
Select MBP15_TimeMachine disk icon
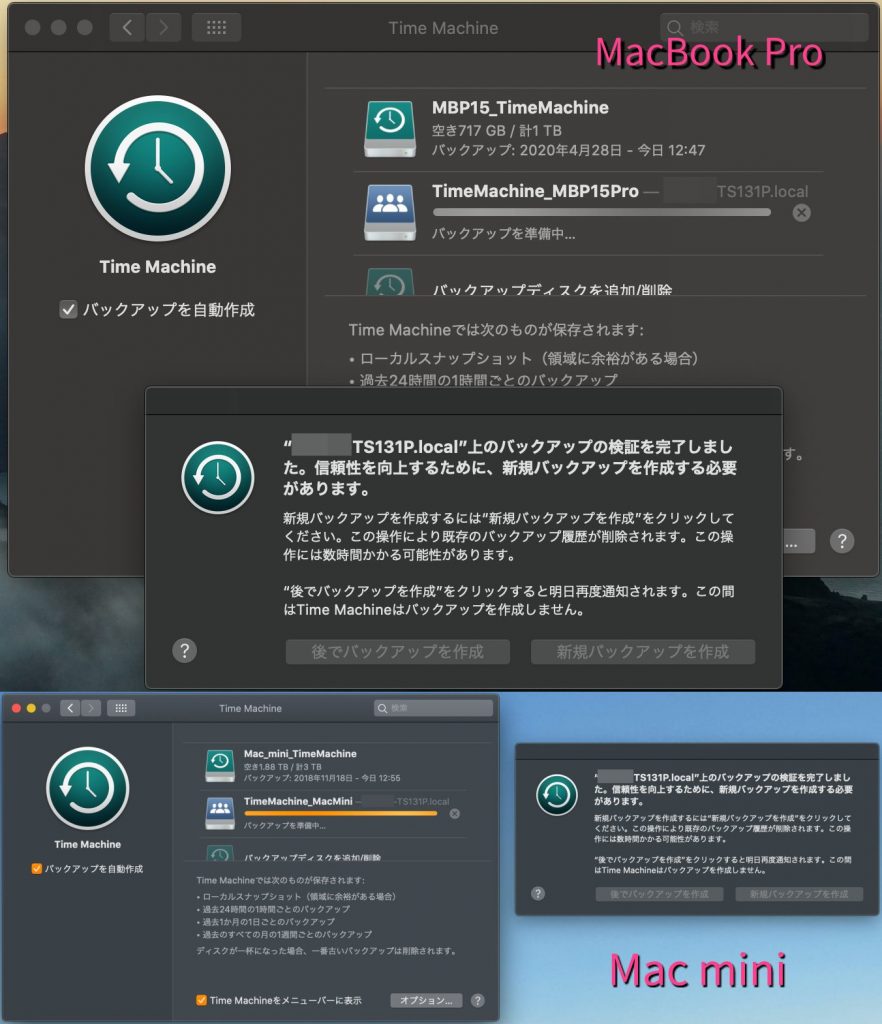[390, 129]
